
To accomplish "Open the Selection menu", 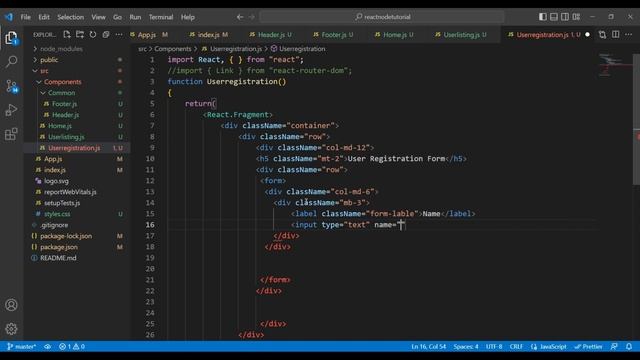I will pyautogui.click(x=71, y=17).
